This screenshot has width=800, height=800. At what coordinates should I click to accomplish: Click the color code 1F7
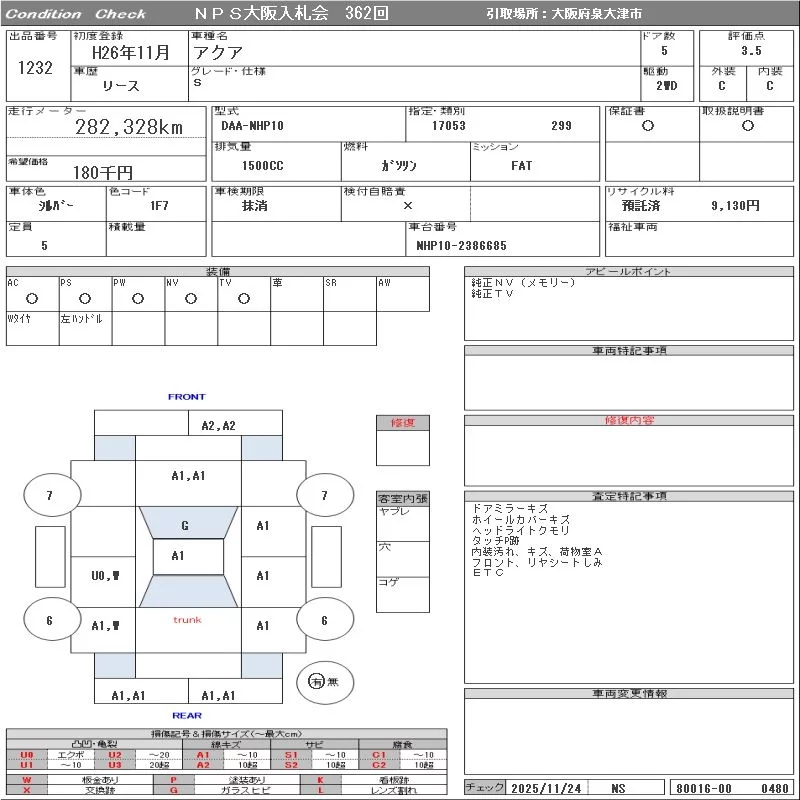[x=159, y=206]
